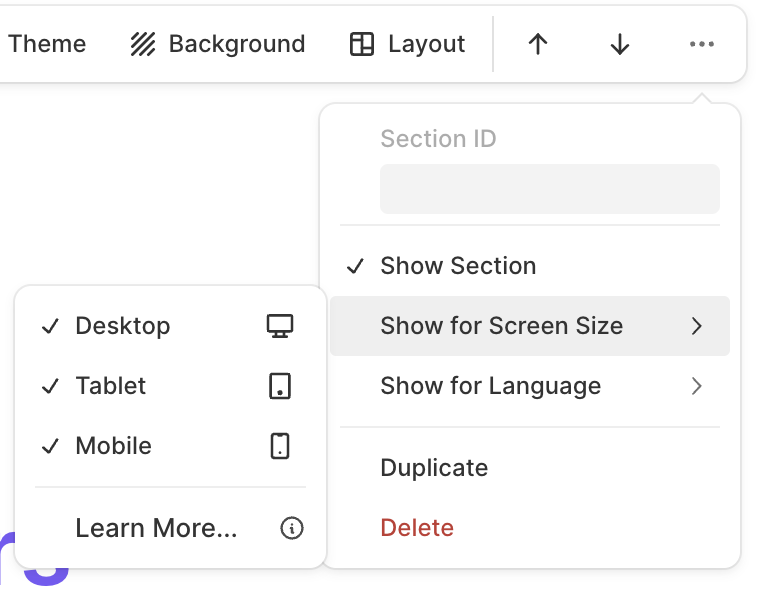
Task: Toggle the Show Section checkmark
Action: (x=355, y=266)
